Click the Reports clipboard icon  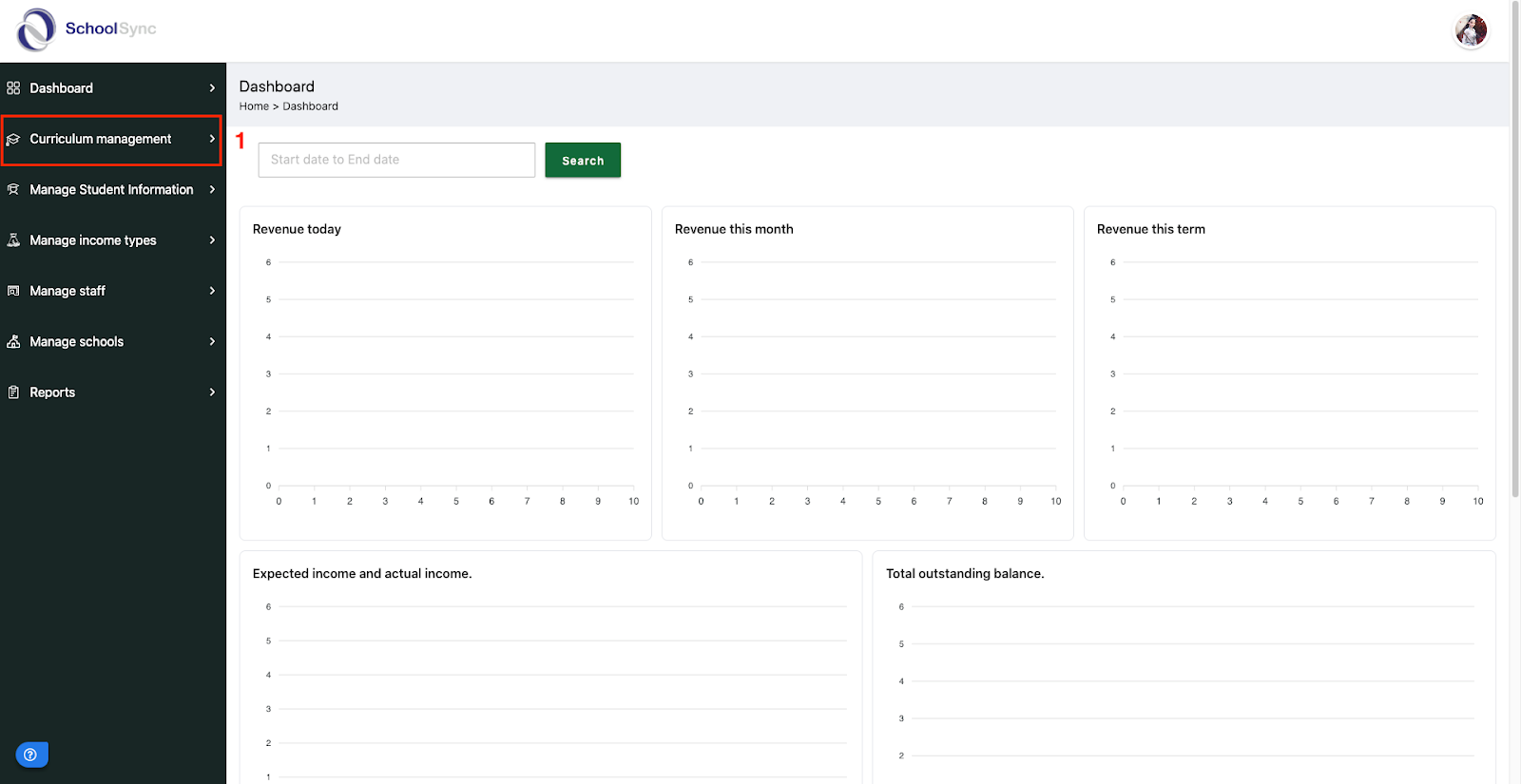pos(13,392)
